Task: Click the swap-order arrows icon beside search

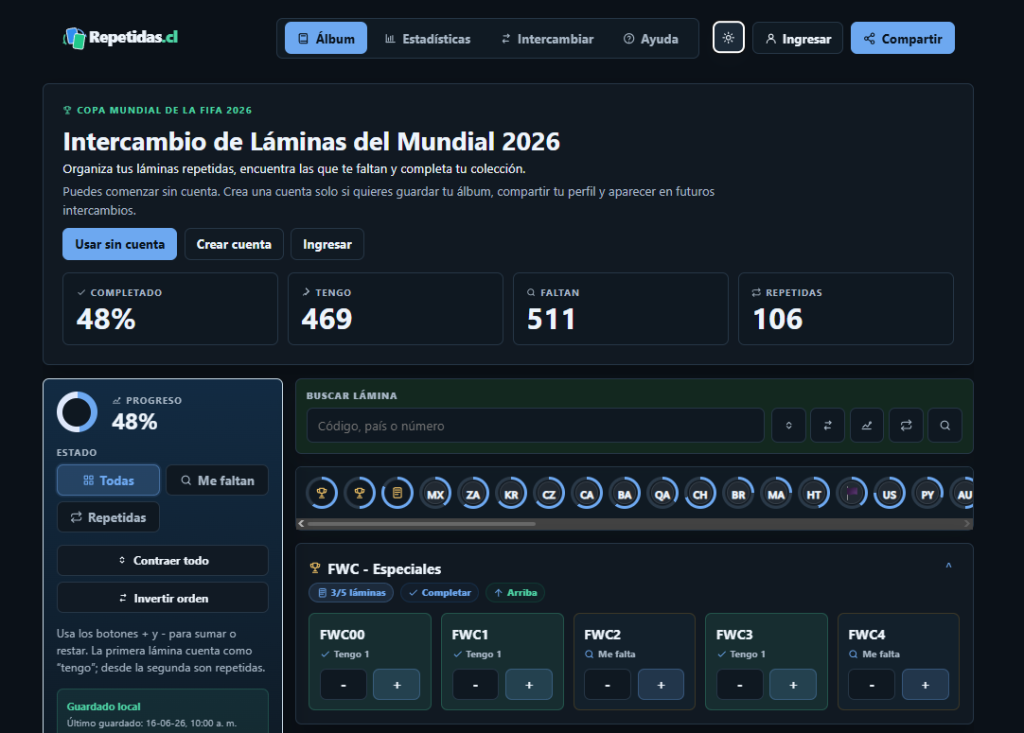Action: [827, 426]
